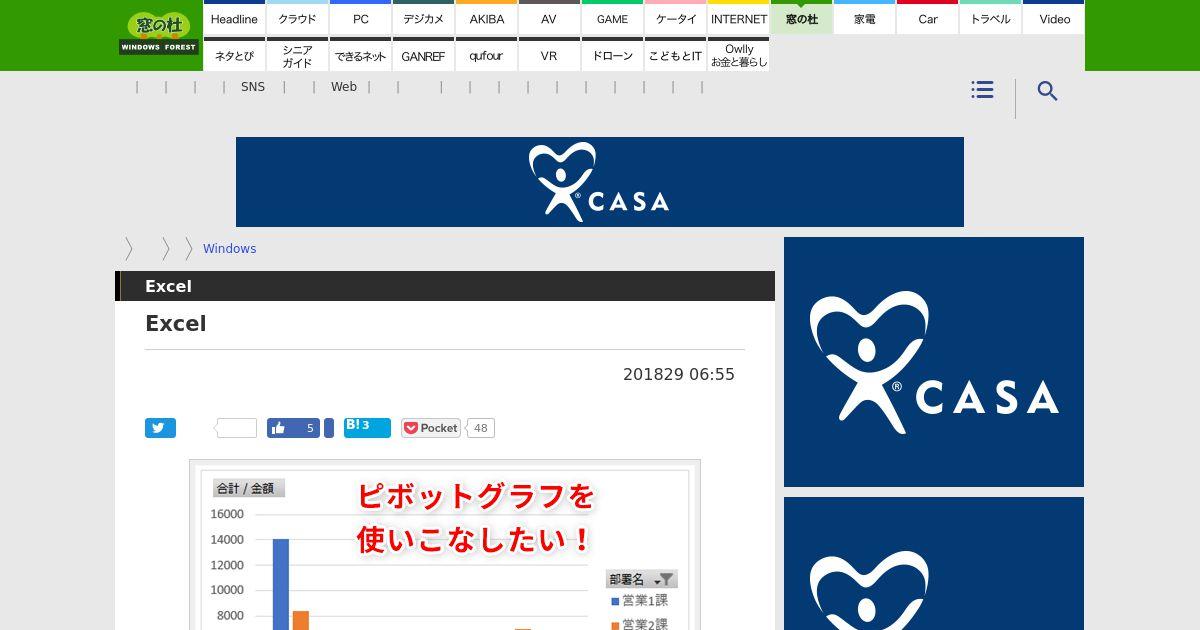Open the トラベル tab

pos(990,17)
